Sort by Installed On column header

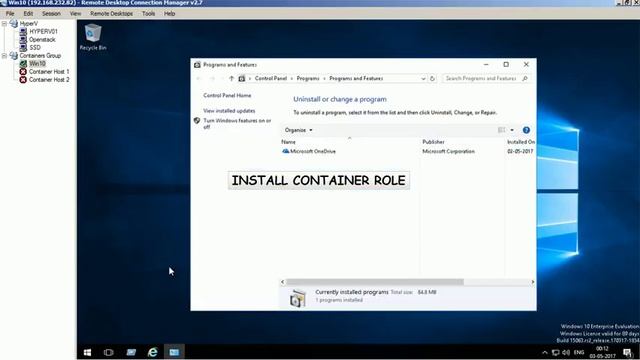point(520,142)
